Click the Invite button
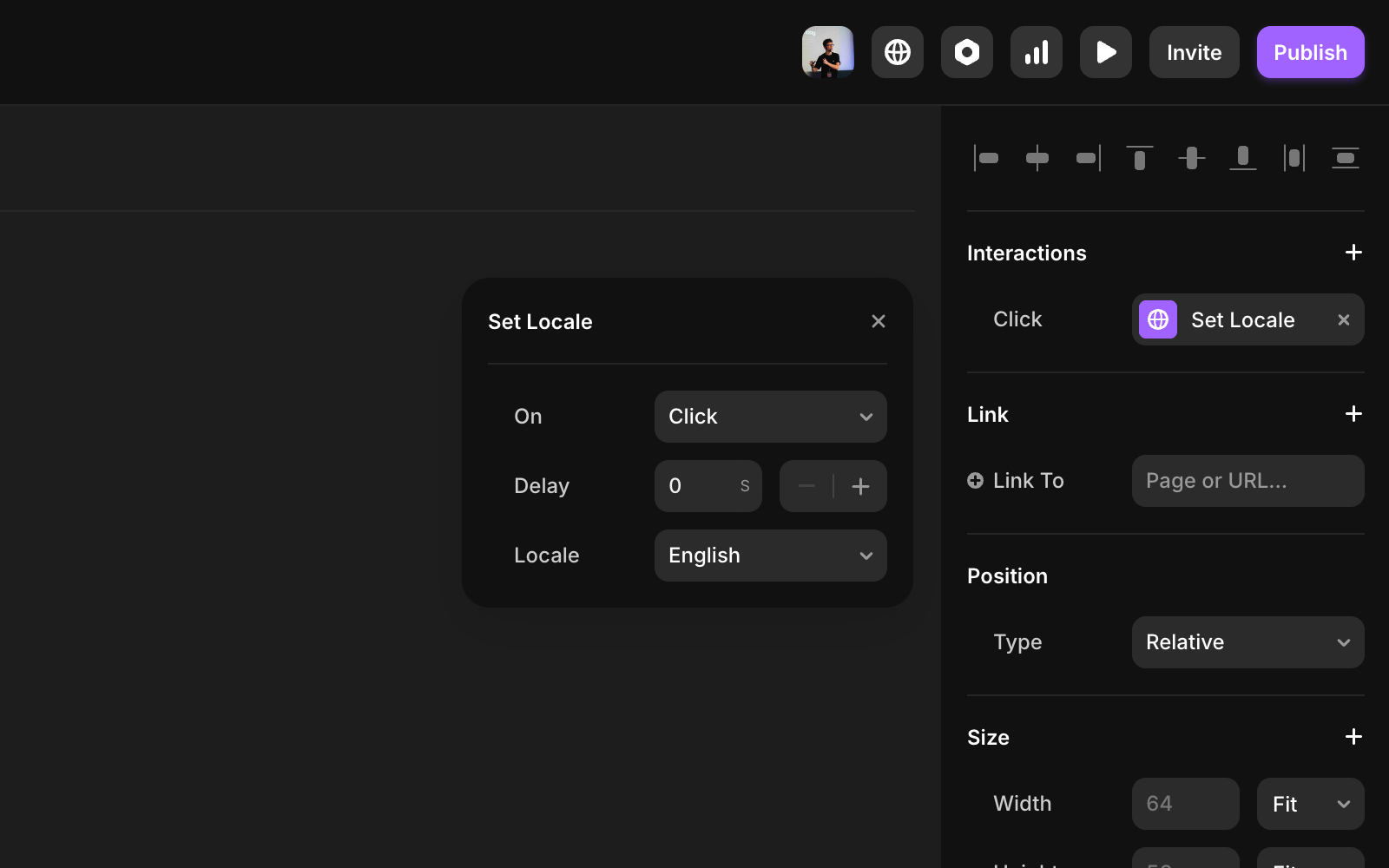1389x868 pixels. tap(1194, 52)
